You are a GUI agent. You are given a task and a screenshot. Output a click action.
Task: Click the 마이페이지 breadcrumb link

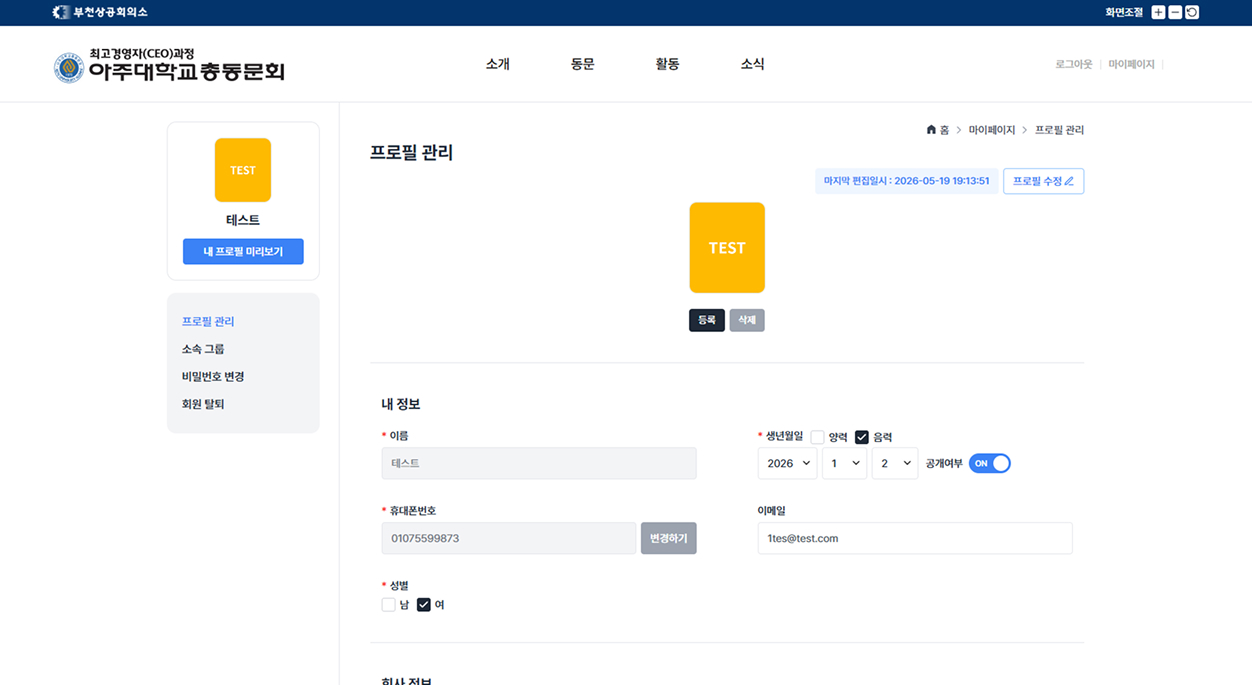[992, 130]
